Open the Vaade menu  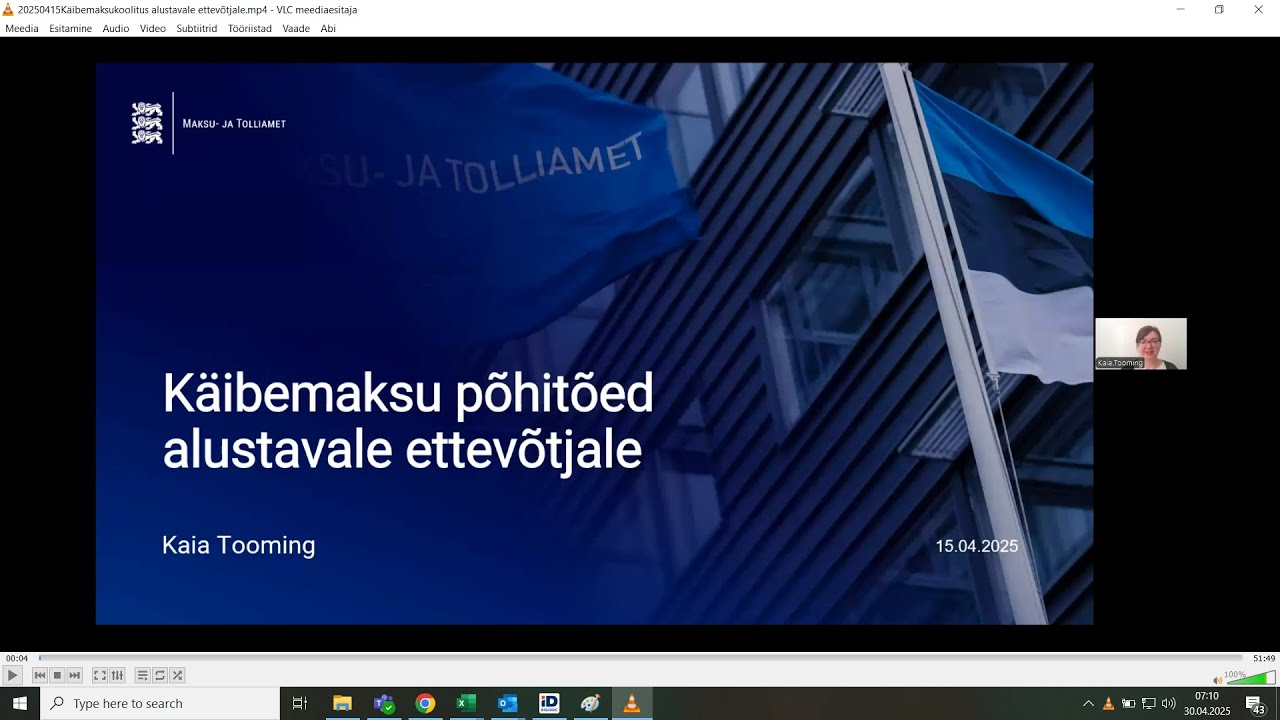coord(296,28)
